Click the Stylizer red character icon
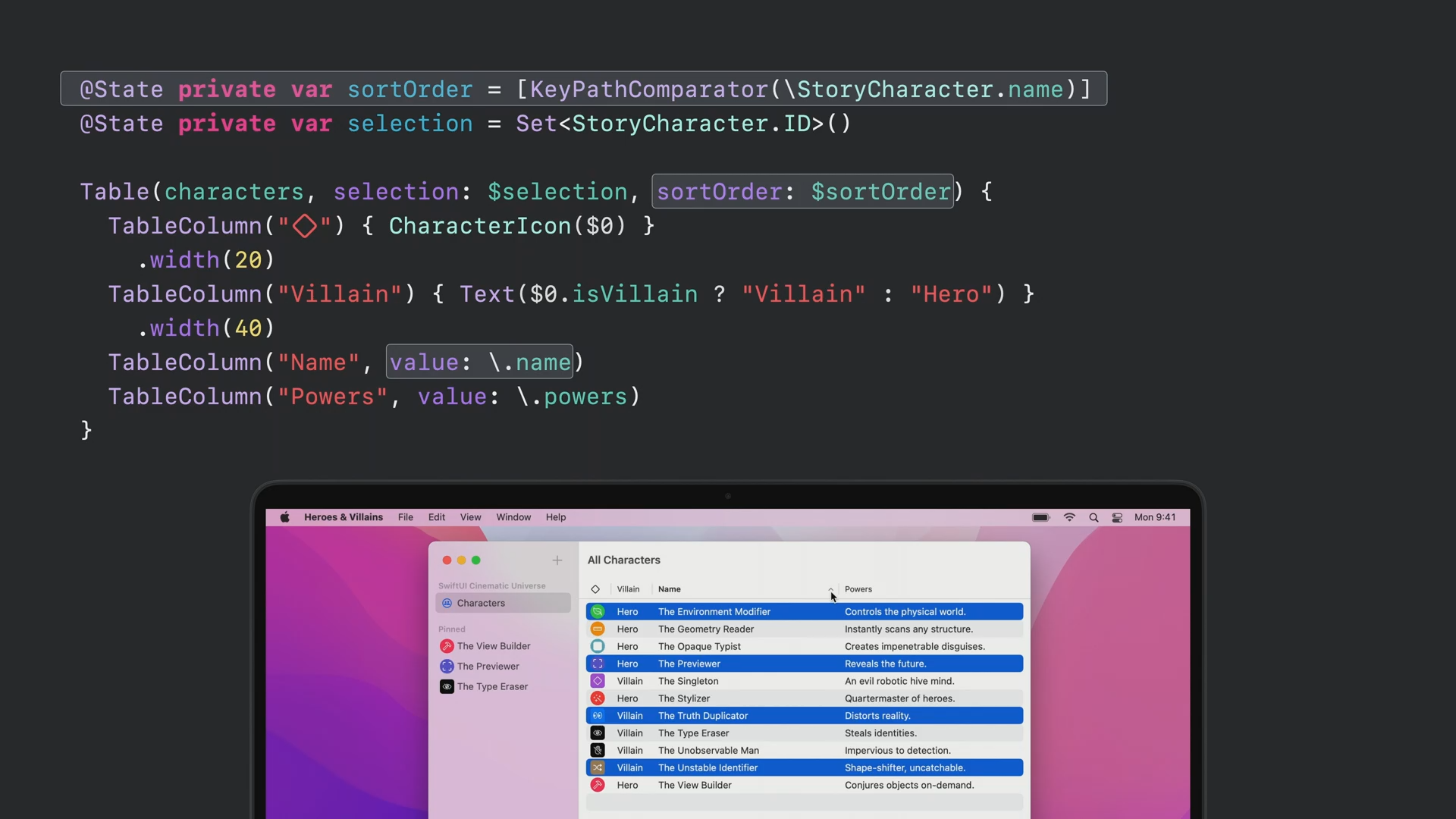The image size is (1456, 819). tap(598, 698)
